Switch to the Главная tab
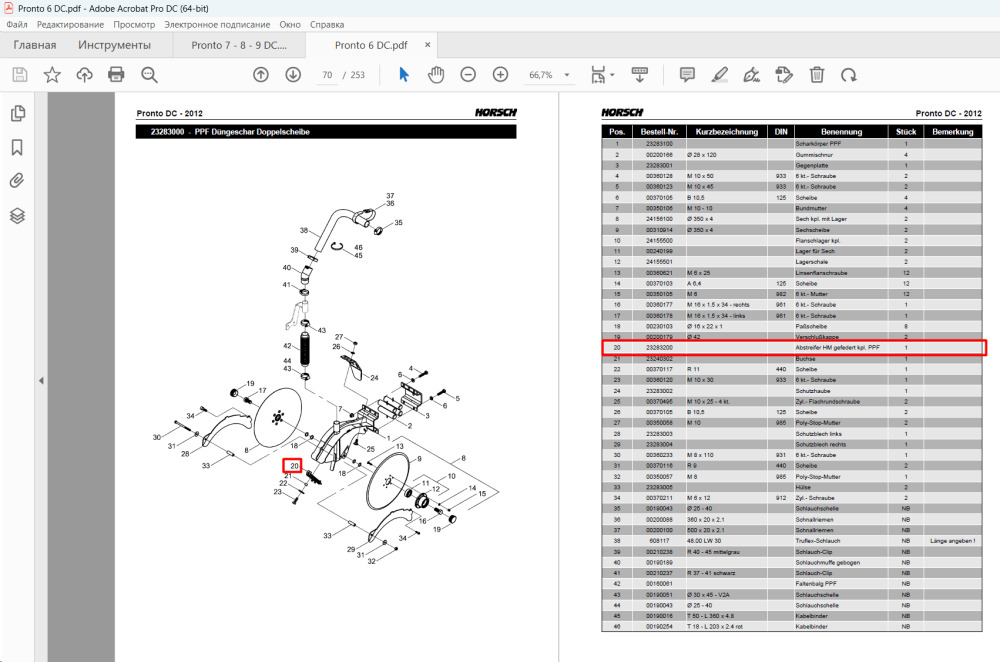1000x662 pixels. [x=34, y=45]
